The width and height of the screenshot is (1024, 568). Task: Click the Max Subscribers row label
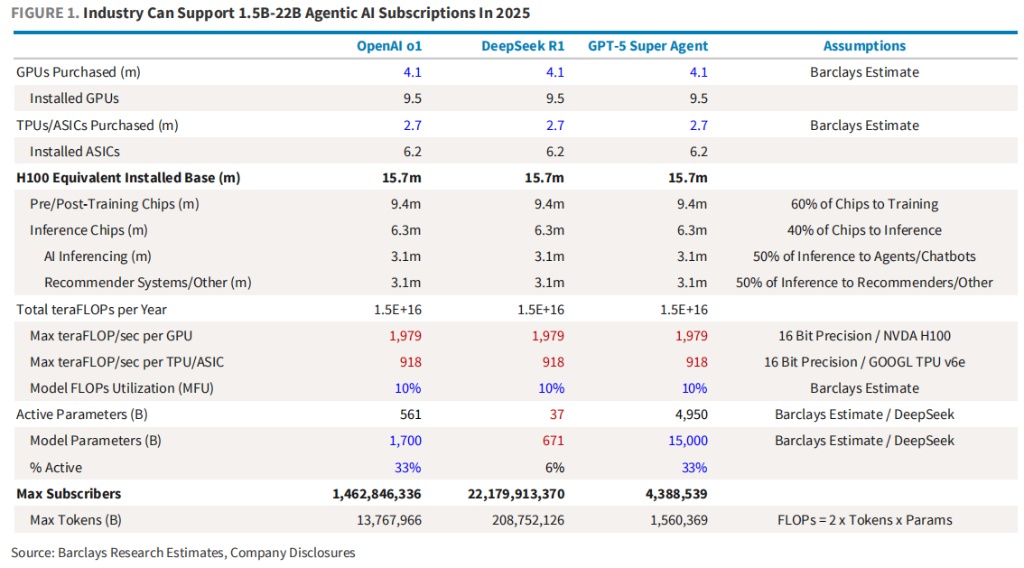point(68,493)
